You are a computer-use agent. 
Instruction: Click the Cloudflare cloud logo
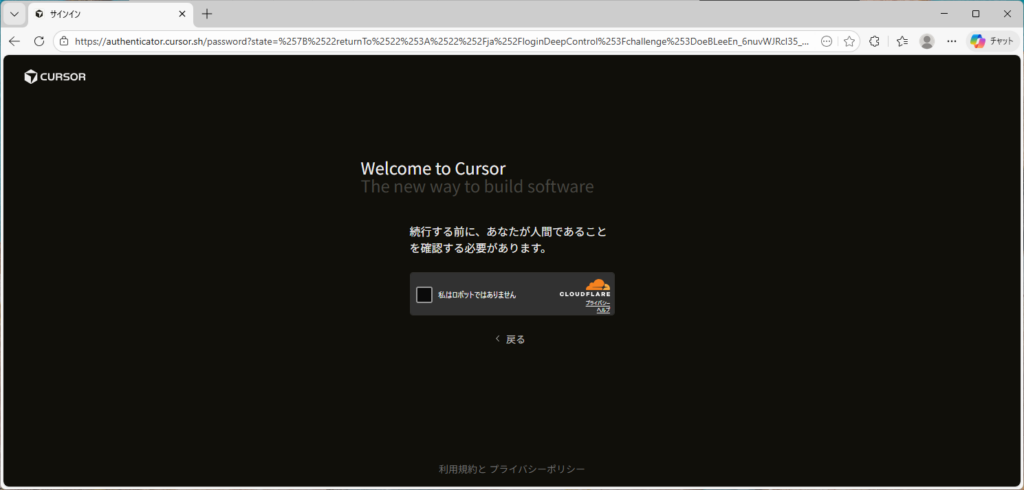[x=597, y=285]
